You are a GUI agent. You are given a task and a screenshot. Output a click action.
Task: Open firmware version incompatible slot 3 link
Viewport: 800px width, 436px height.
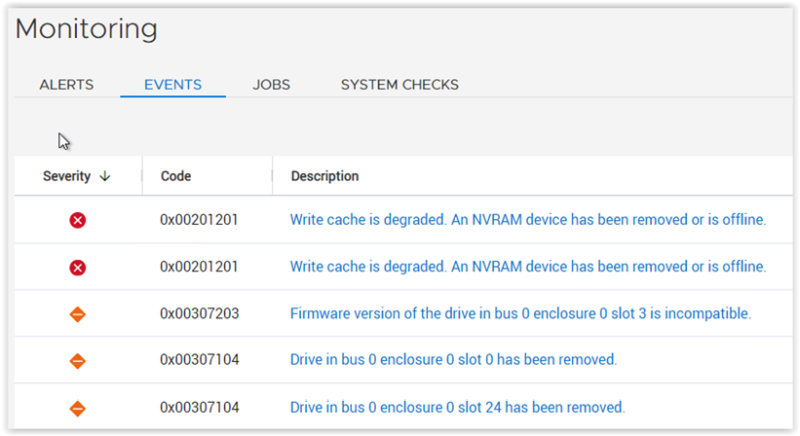coord(520,314)
